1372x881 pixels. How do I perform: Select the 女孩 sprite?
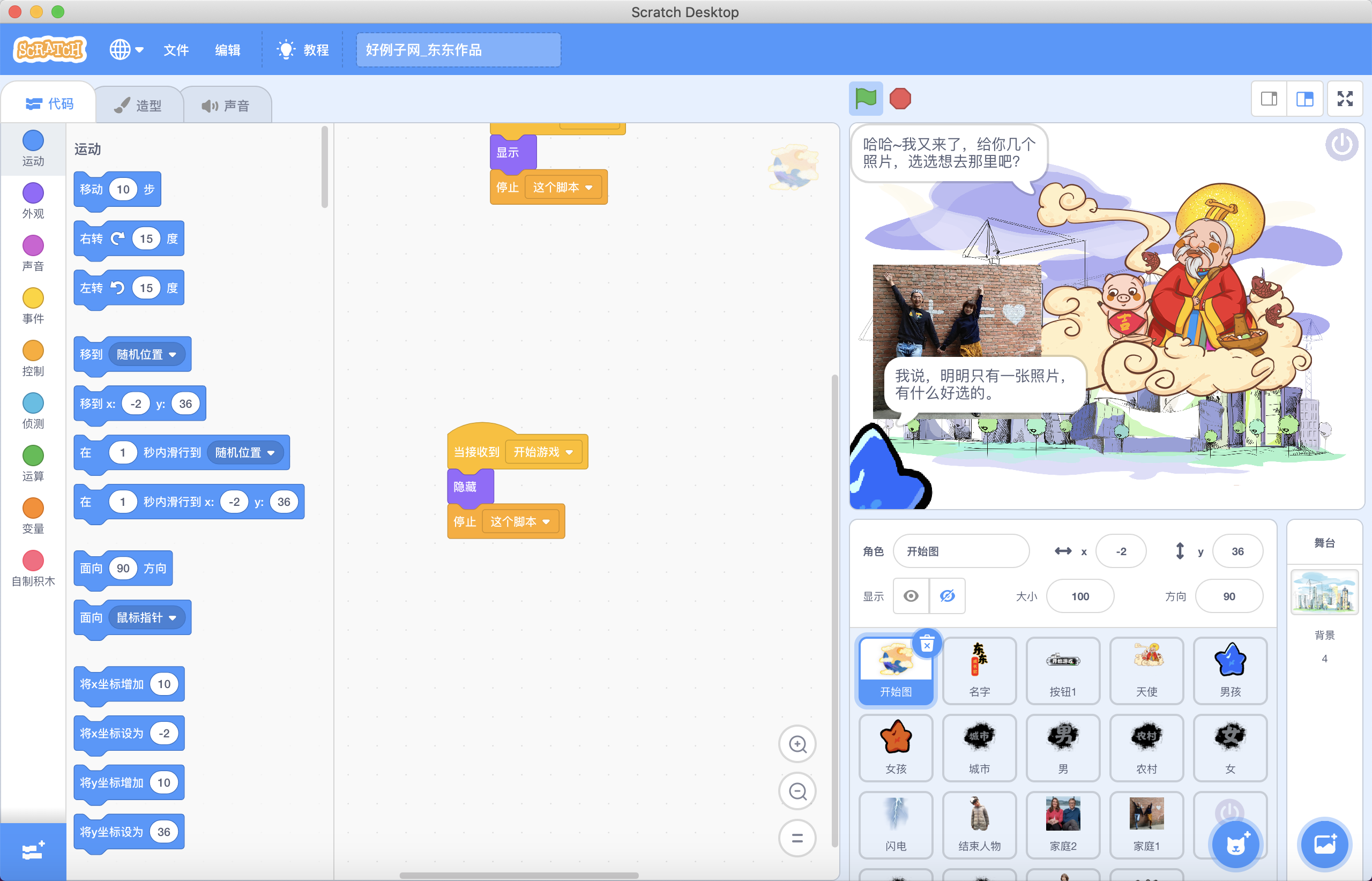(896, 748)
